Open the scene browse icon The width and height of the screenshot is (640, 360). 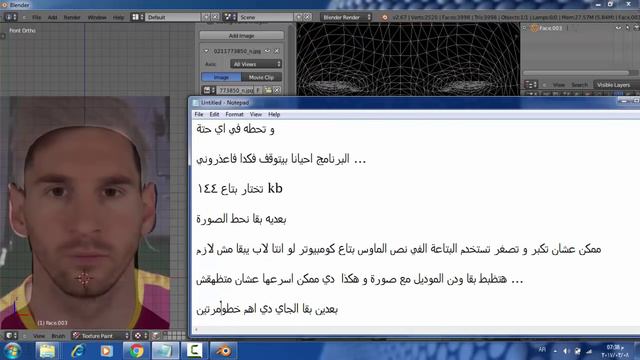tap(229, 17)
